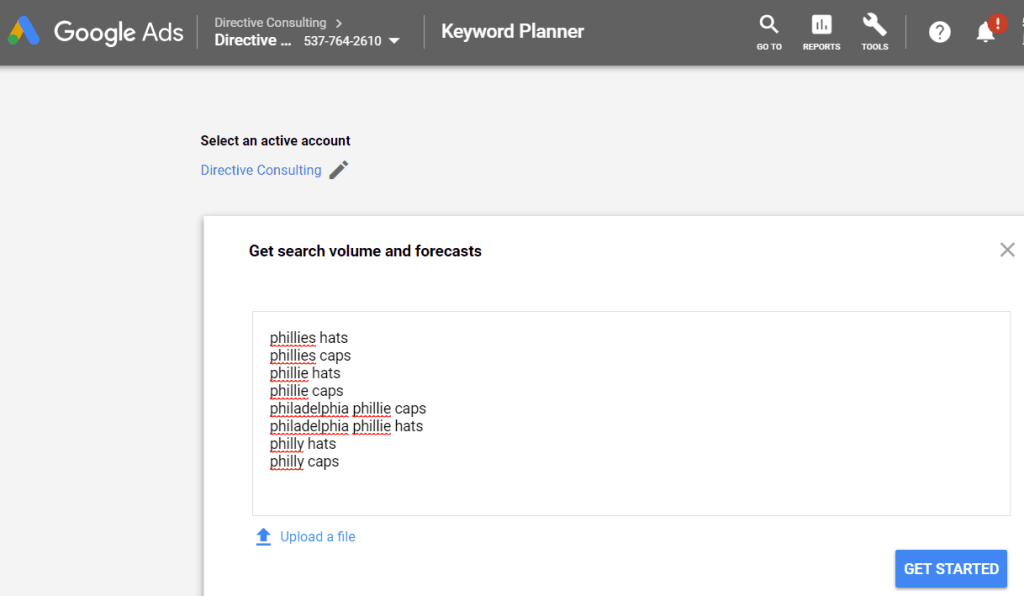Click the 'phillies hats' keyword line
Screen dimensions: 1024x596
(309, 337)
